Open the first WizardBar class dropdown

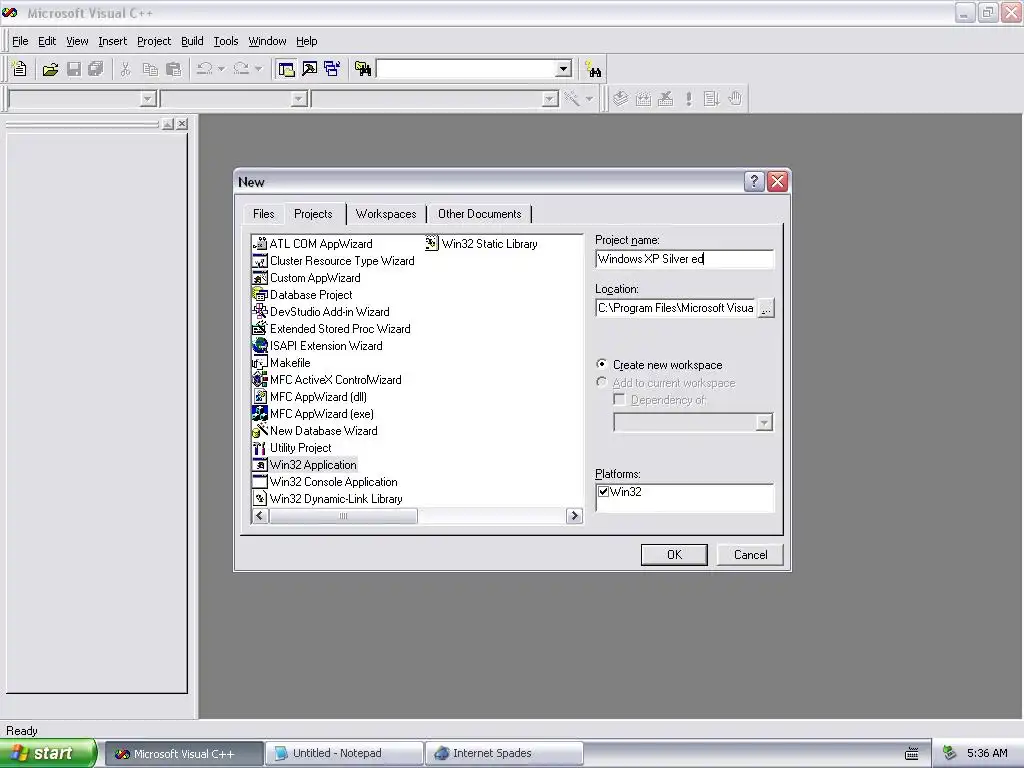(x=148, y=99)
